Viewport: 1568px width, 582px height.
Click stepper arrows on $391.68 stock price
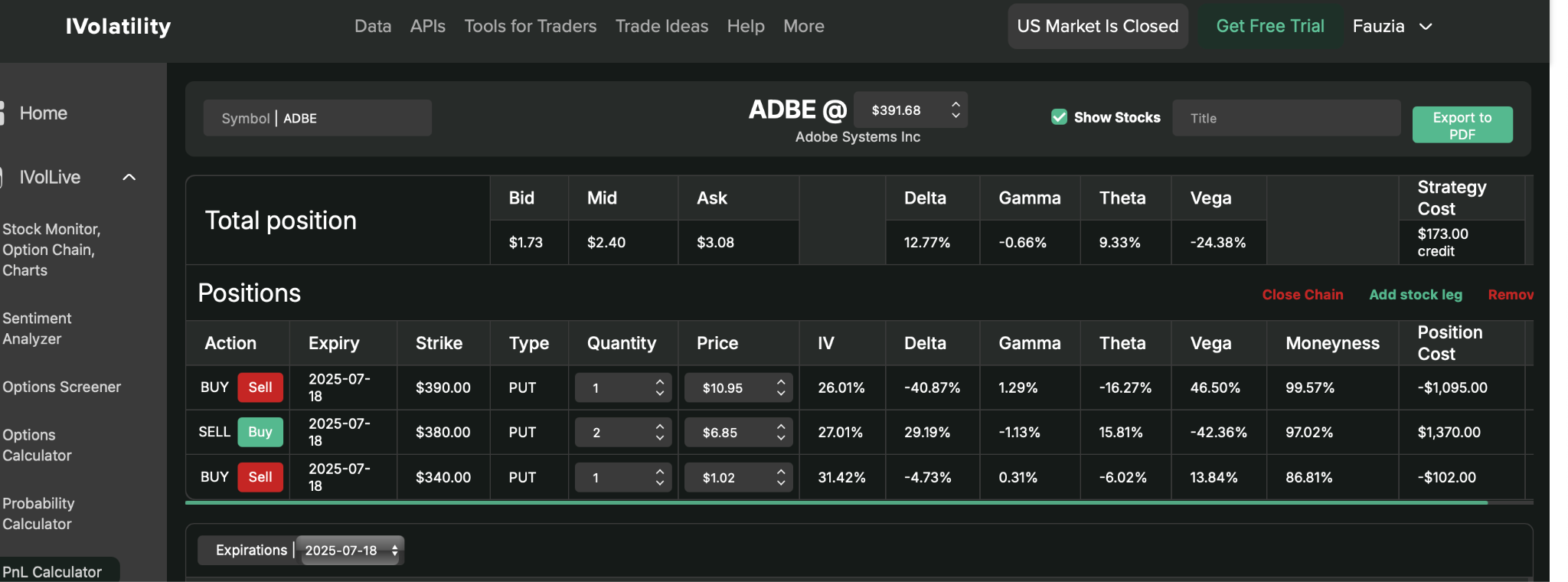pyautogui.click(x=955, y=110)
